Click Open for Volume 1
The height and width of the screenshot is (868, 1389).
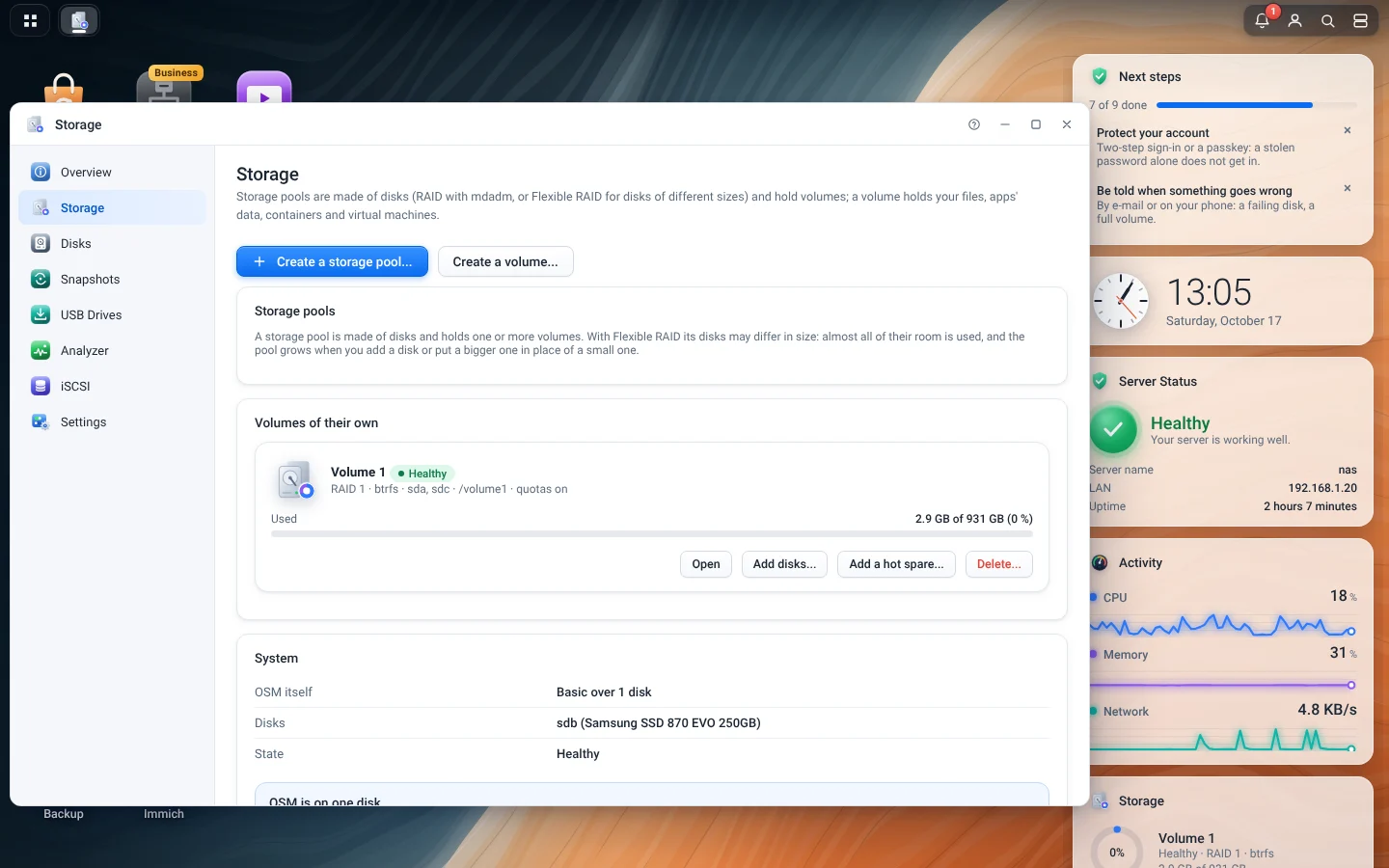click(x=706, y=564)
